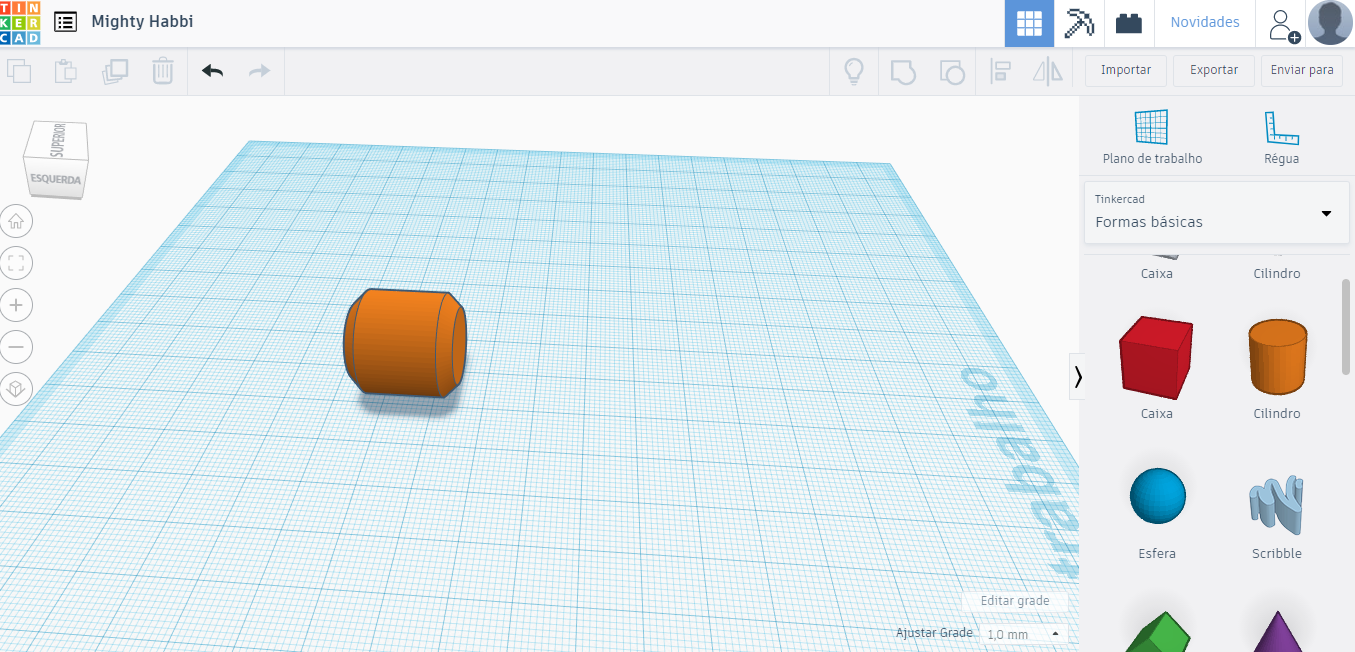Collapse the shapes panel with the arrow

[x=1077, y=376]
